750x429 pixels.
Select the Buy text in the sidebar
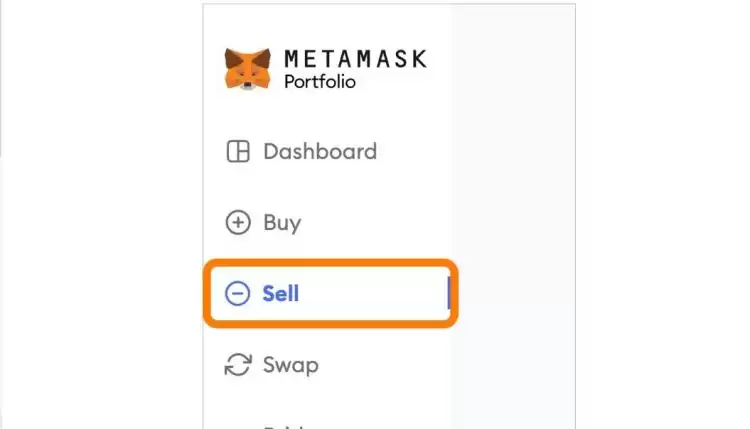point(282,222)
